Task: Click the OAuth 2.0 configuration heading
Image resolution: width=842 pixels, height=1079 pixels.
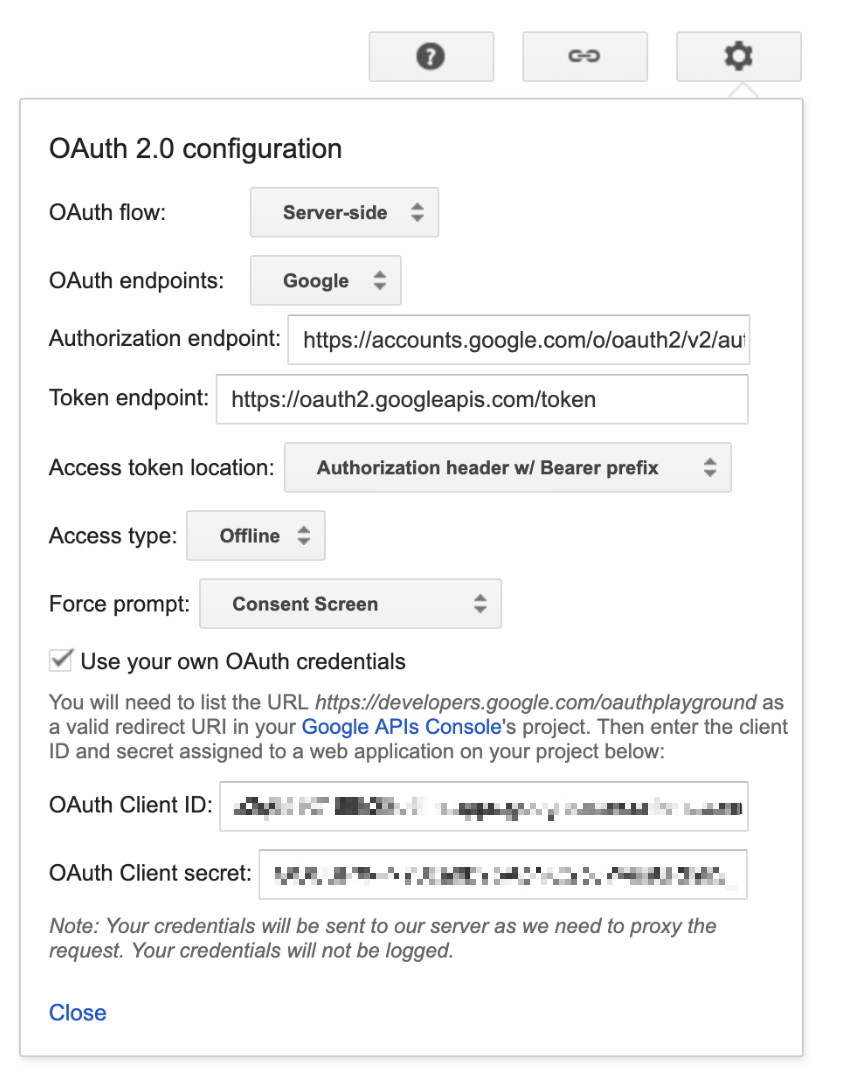Action: click(x=197, y=149)
